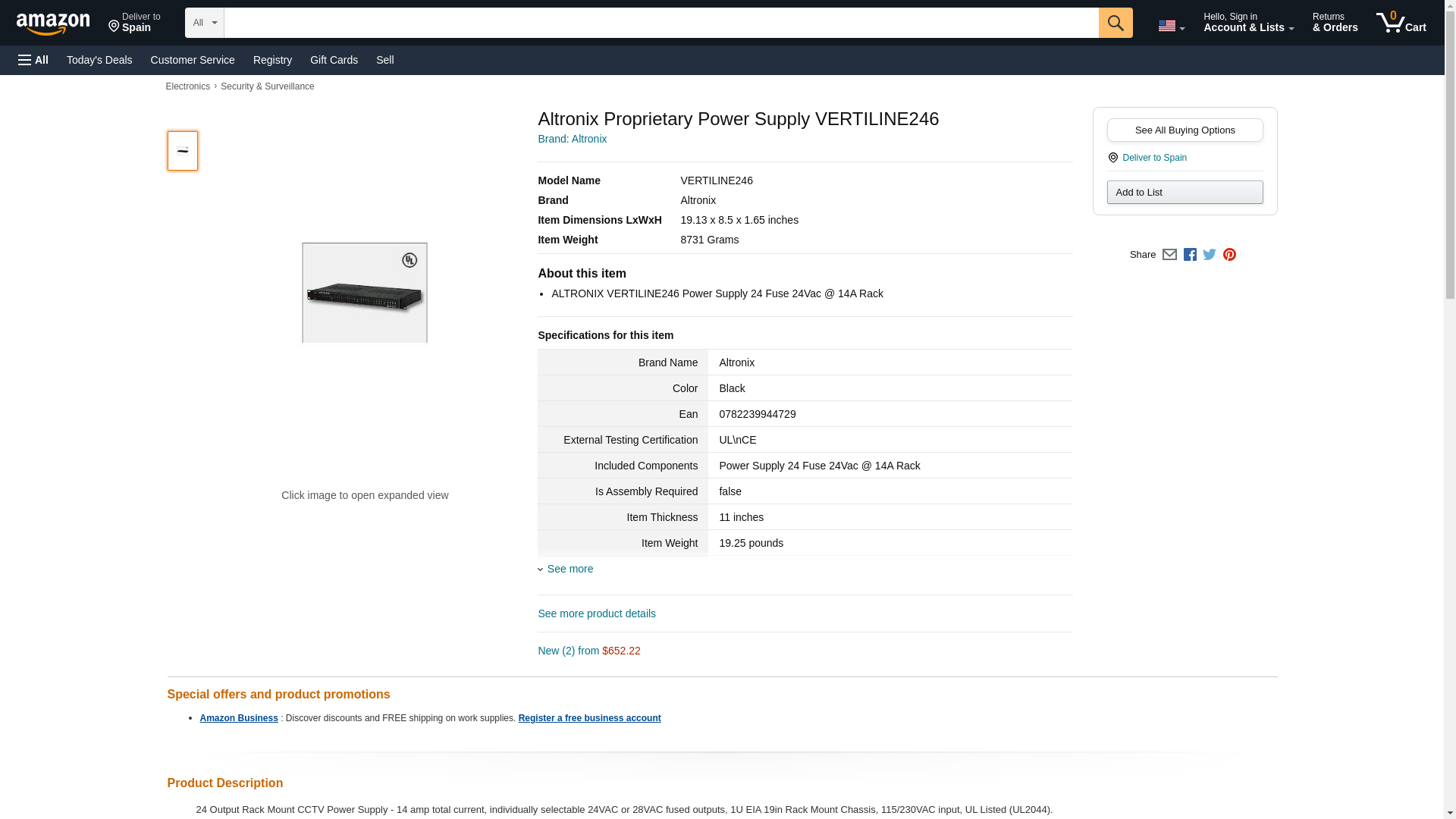Viewport: 1456px width, 819px height.
Task: Click into the search input field
Action: coord(661,23)
